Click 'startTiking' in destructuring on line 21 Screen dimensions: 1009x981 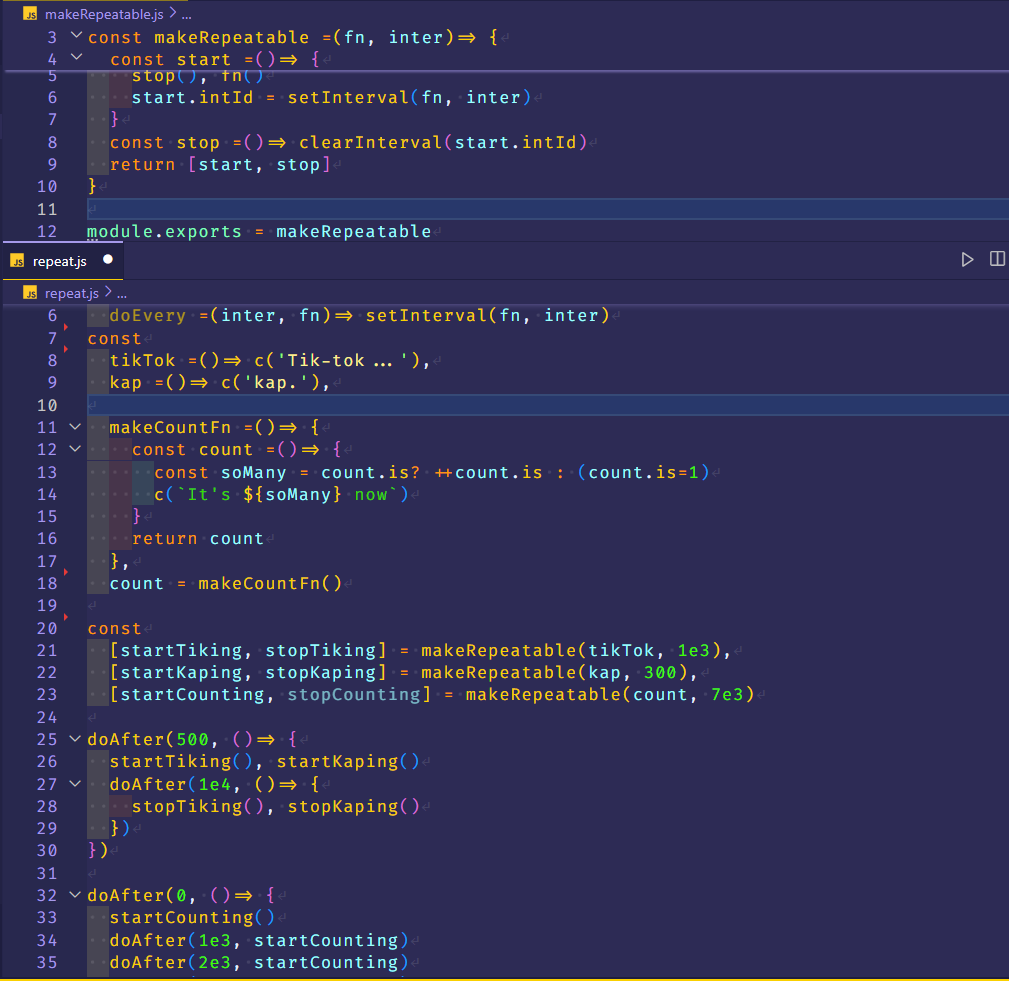click(181, 650)
